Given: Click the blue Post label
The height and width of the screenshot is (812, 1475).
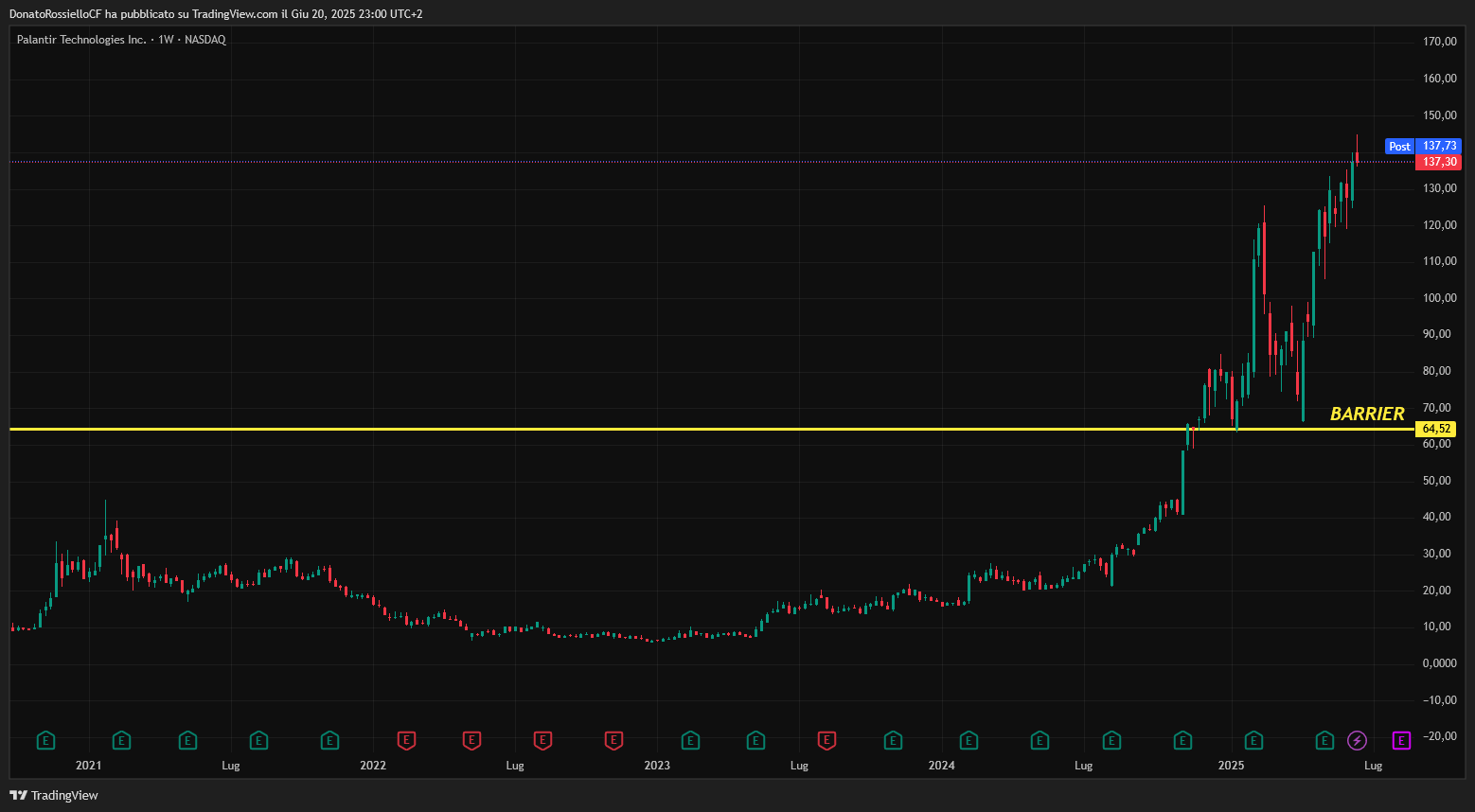Looking at the screenshot, I should pyautogui.click(x=1399, y=147).
